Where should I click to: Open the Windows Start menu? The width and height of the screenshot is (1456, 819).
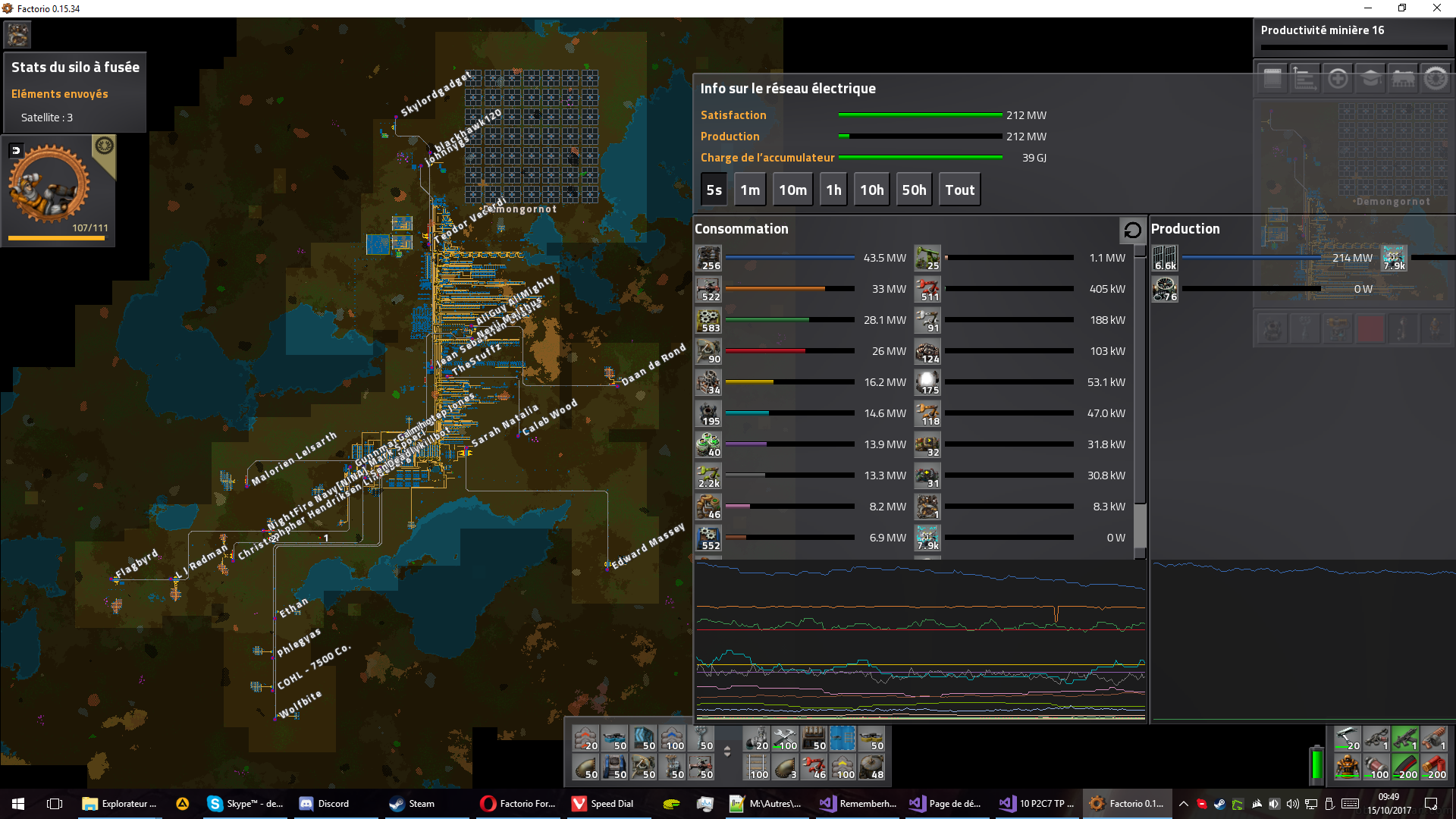(18, 804)
